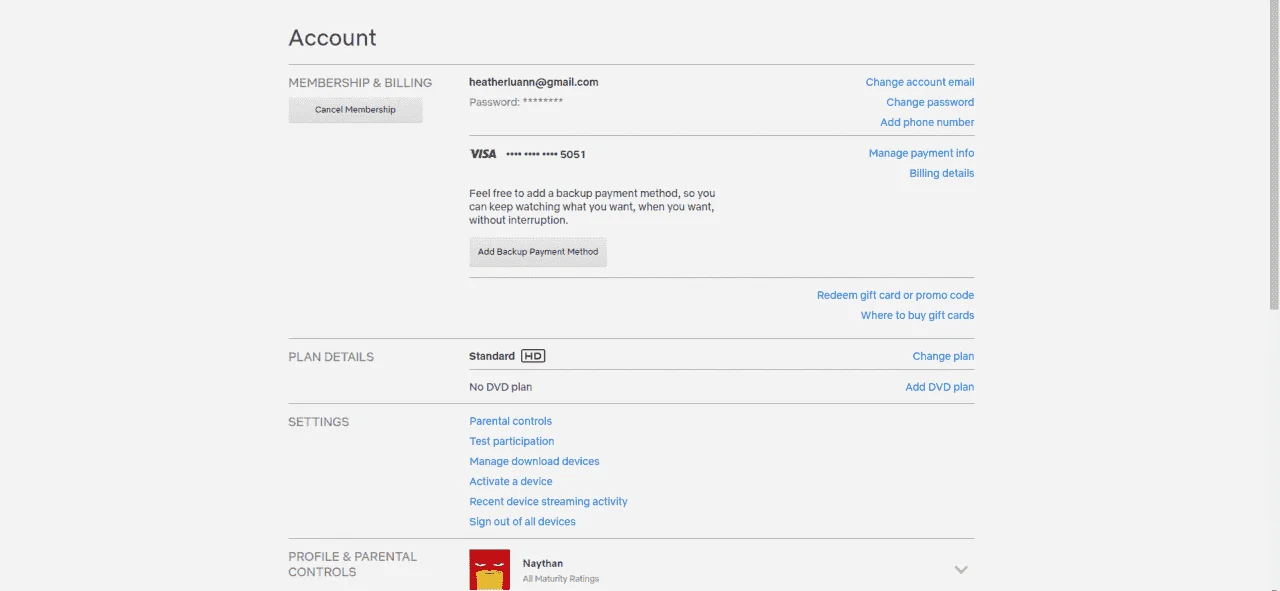
Task: Select the Add phone number link
Action: [927, 122]
